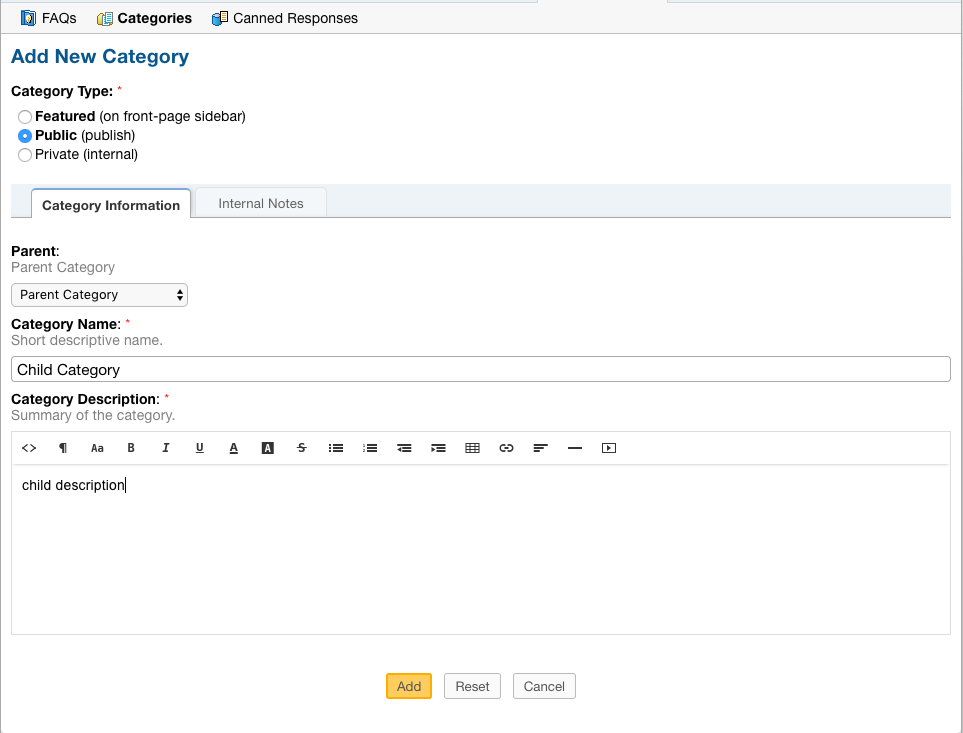Select the Featured category type
This screenshot has height=733, width=963.
pos(25,117)
